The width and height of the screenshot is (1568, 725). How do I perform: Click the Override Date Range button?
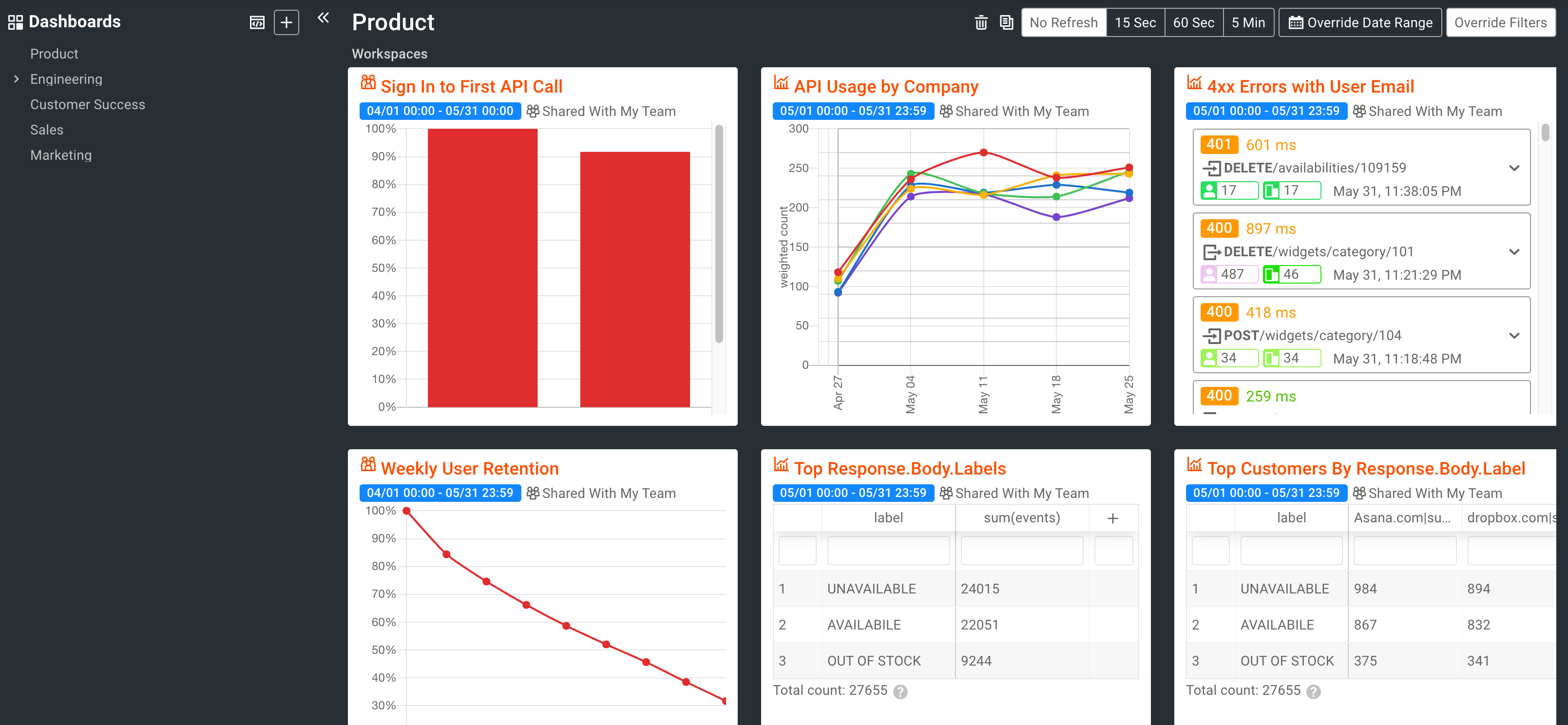tap(1360, 22)
